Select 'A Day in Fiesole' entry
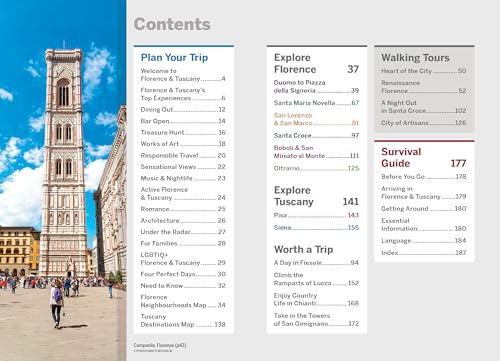 [316, 263]
